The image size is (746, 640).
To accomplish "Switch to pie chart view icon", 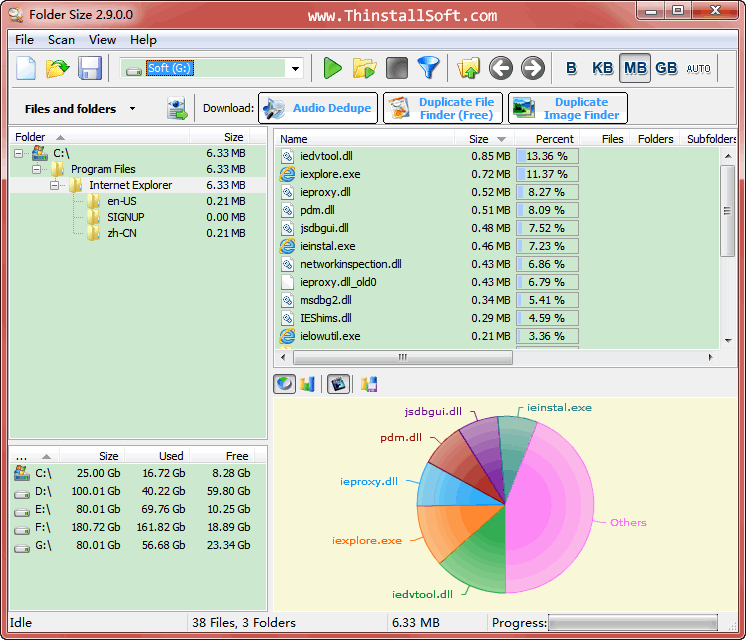I will tap(285, 384).
